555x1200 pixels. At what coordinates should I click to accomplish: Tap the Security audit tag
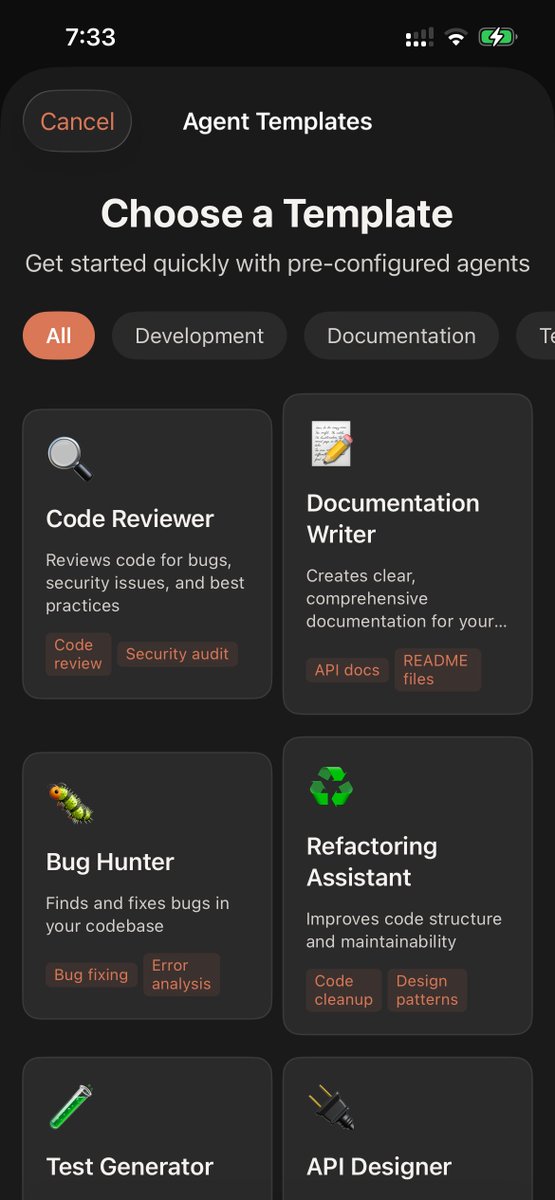(177, 654)
